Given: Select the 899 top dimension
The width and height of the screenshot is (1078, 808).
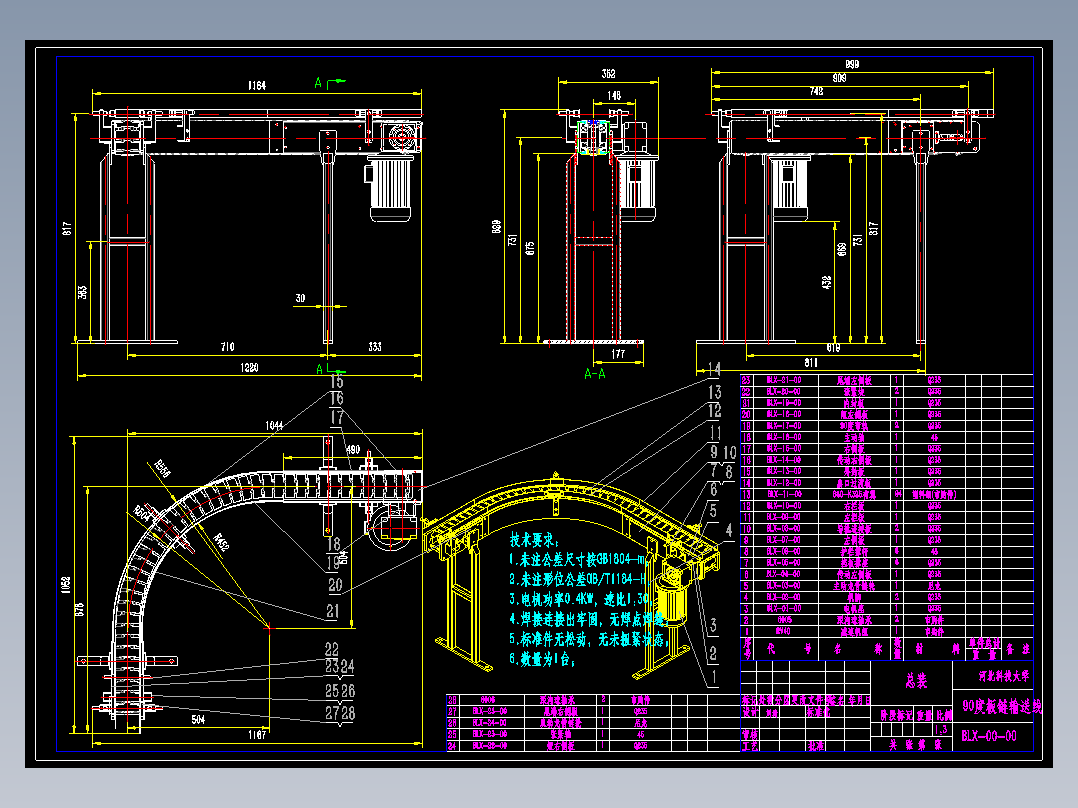Looking at the screenshot, I should [x=852, y=64].
